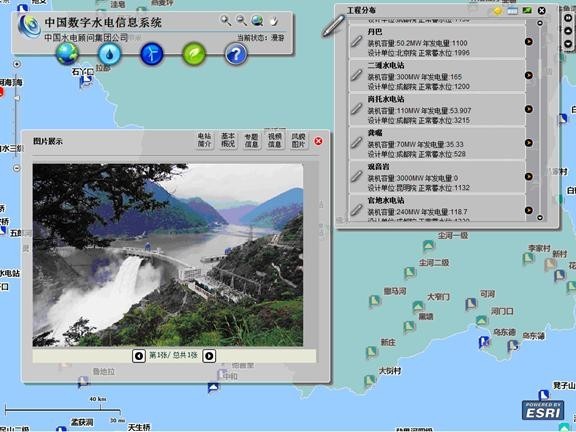Click the app logo beside the title
Screen dimensions: 576x432
tap(29, 26)
